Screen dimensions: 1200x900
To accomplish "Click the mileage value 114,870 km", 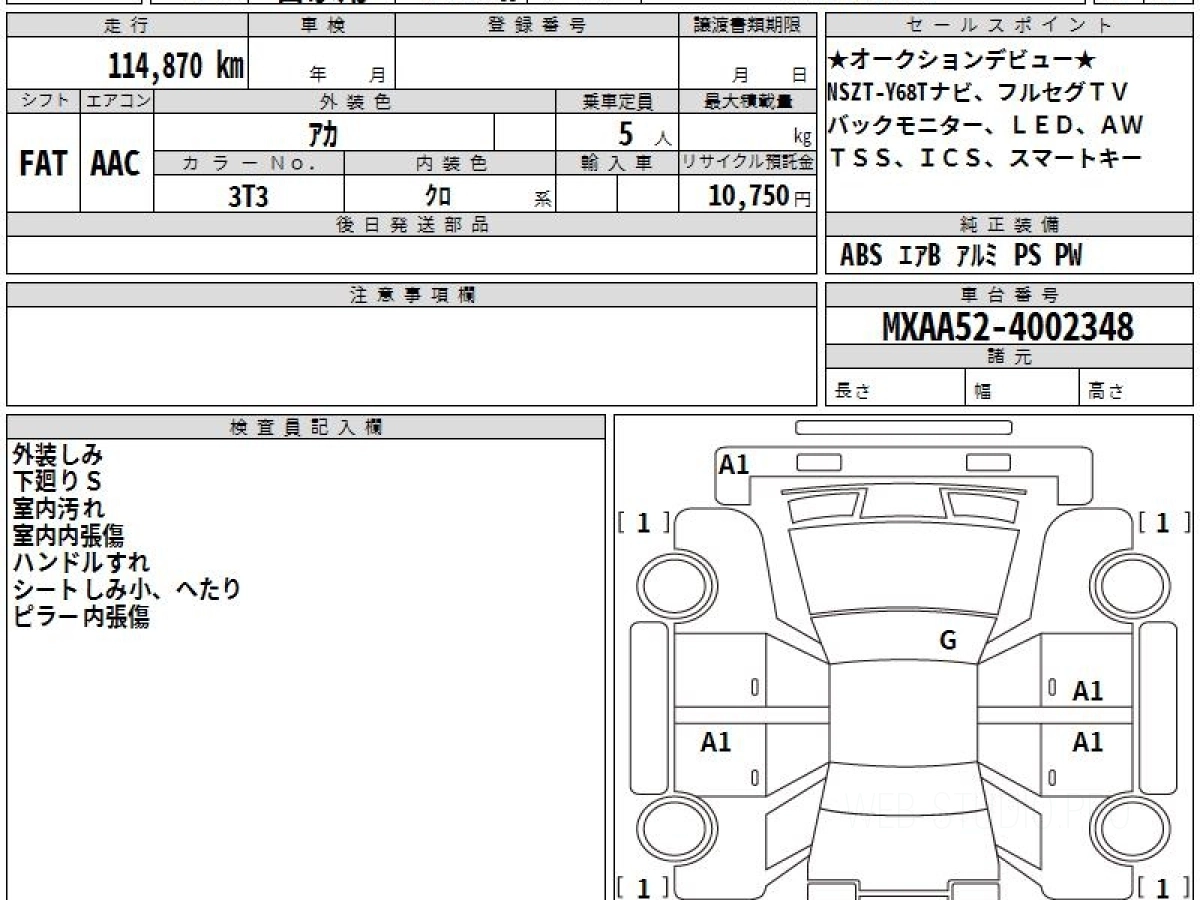I will (x=175, y=66).
